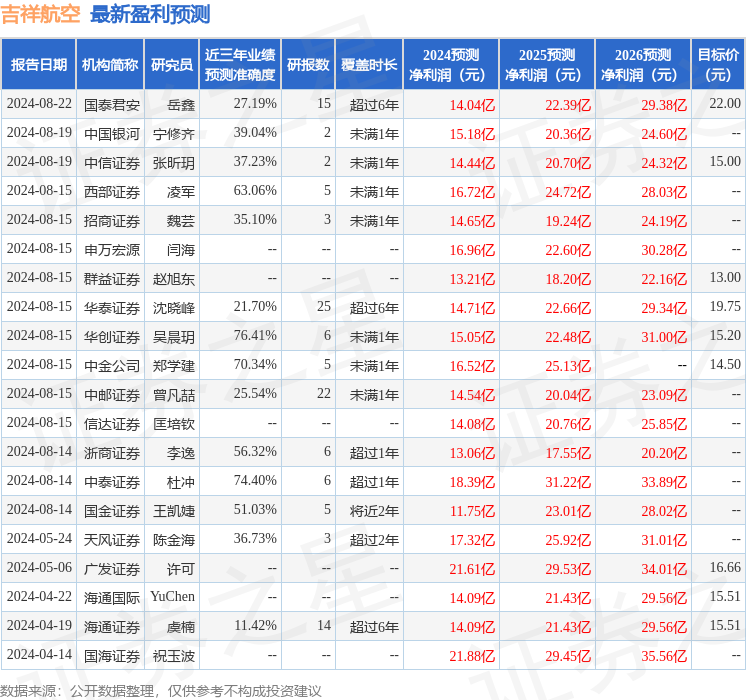
Task: Click the 天风证券 institution cell
Action: pyautogui.click(x=112, y=540)
